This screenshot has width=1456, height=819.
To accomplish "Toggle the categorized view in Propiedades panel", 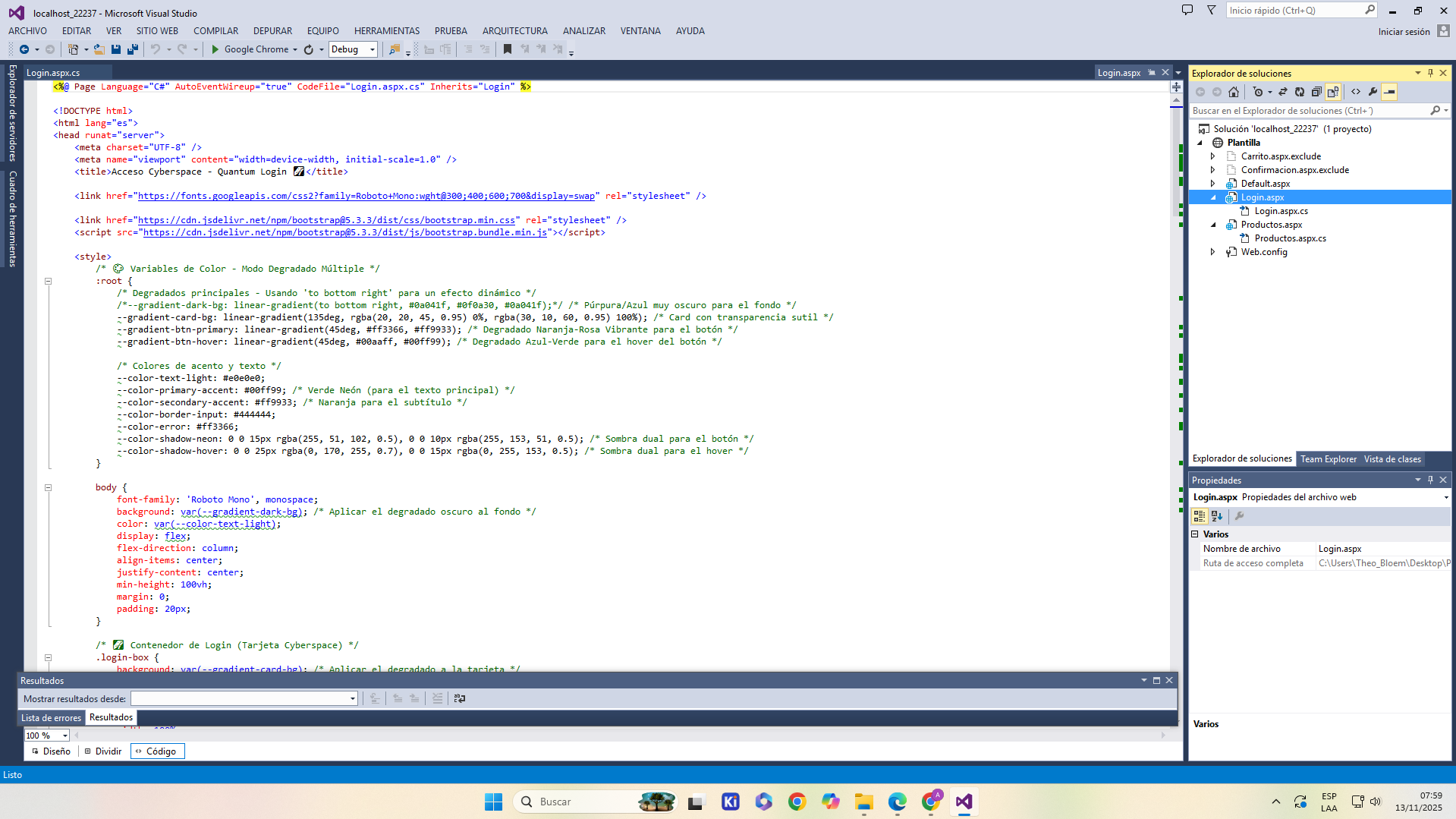I will tap(1200, 516).
